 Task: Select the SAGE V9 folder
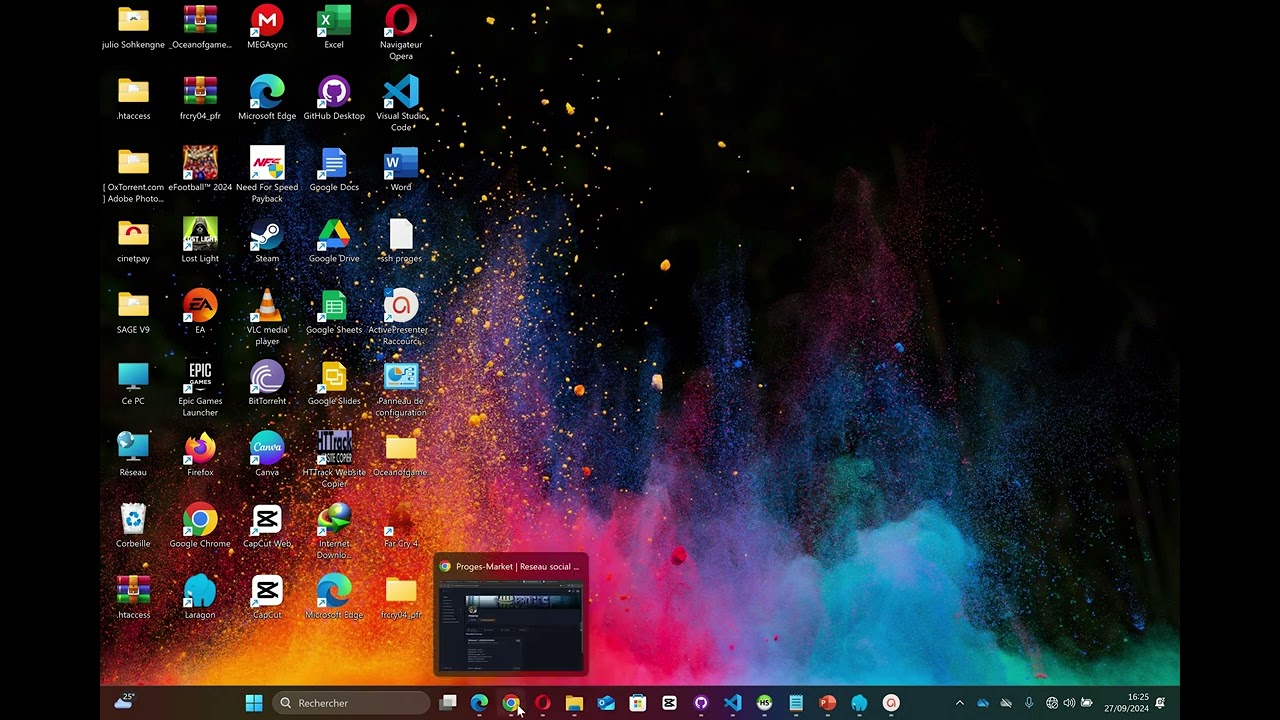click(133, 312)
